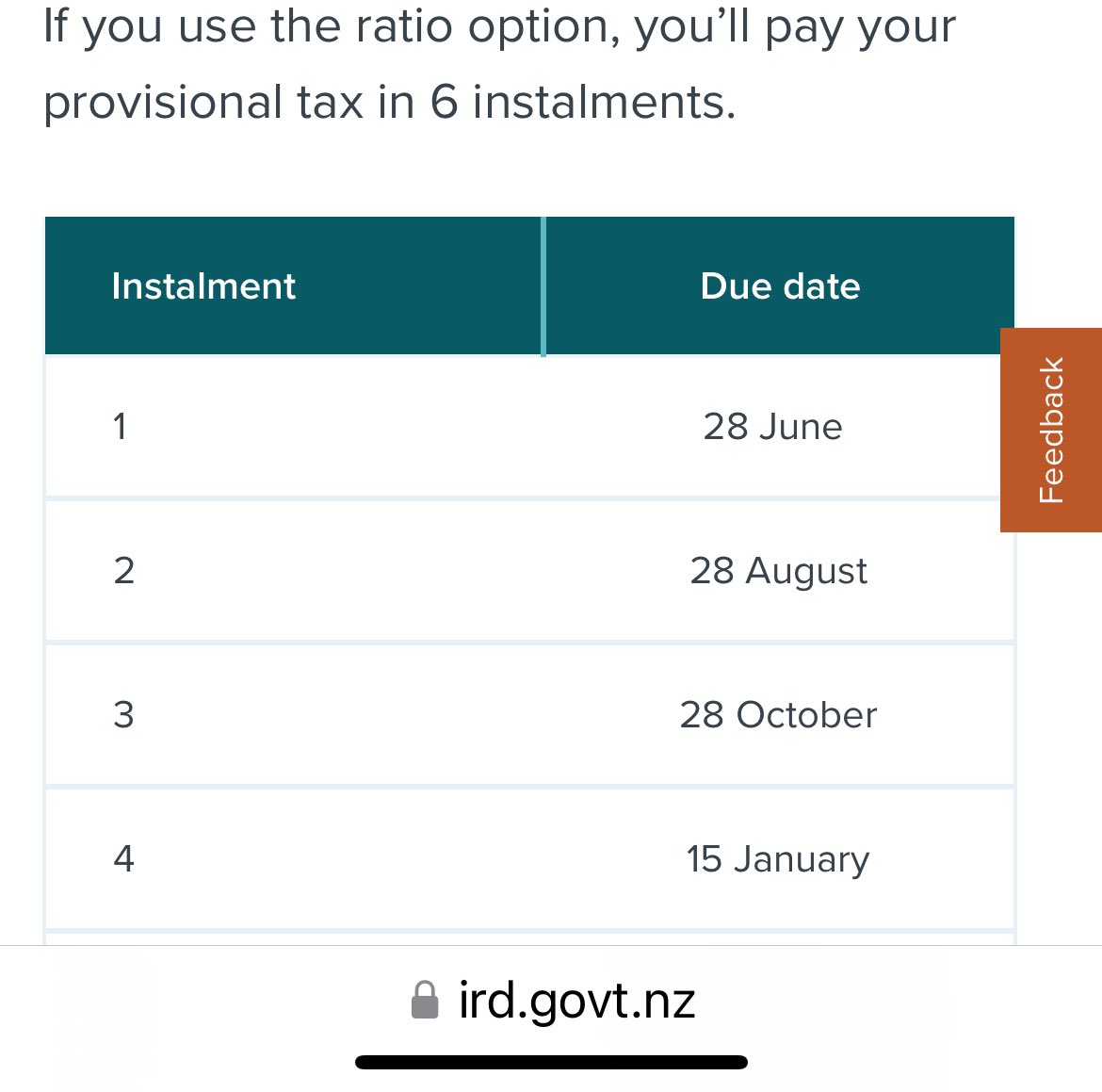
Task: Select instalment number 4 cell
Action: (123, 859)
